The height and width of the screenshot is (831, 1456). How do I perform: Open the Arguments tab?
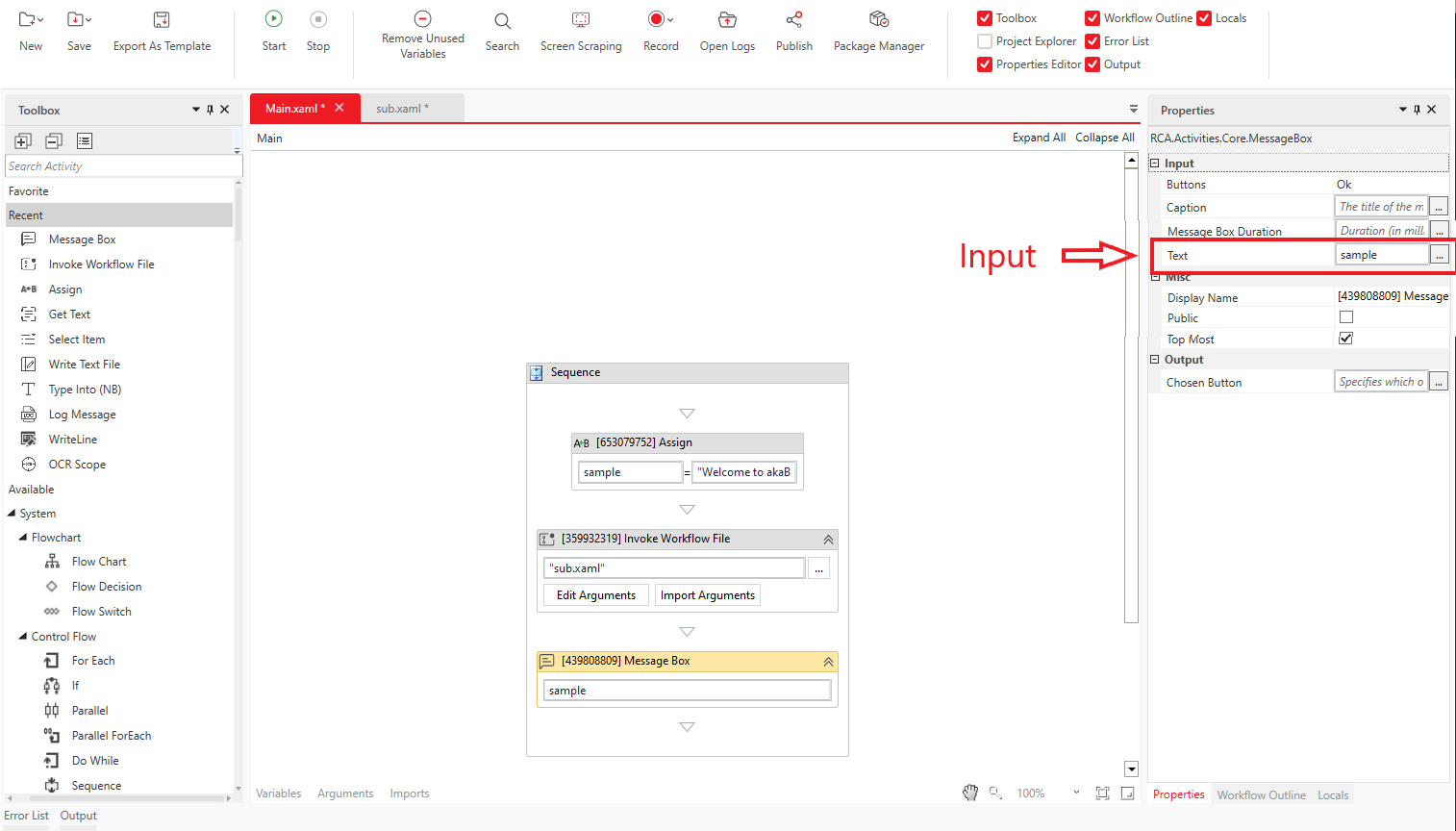pos(345,793)
